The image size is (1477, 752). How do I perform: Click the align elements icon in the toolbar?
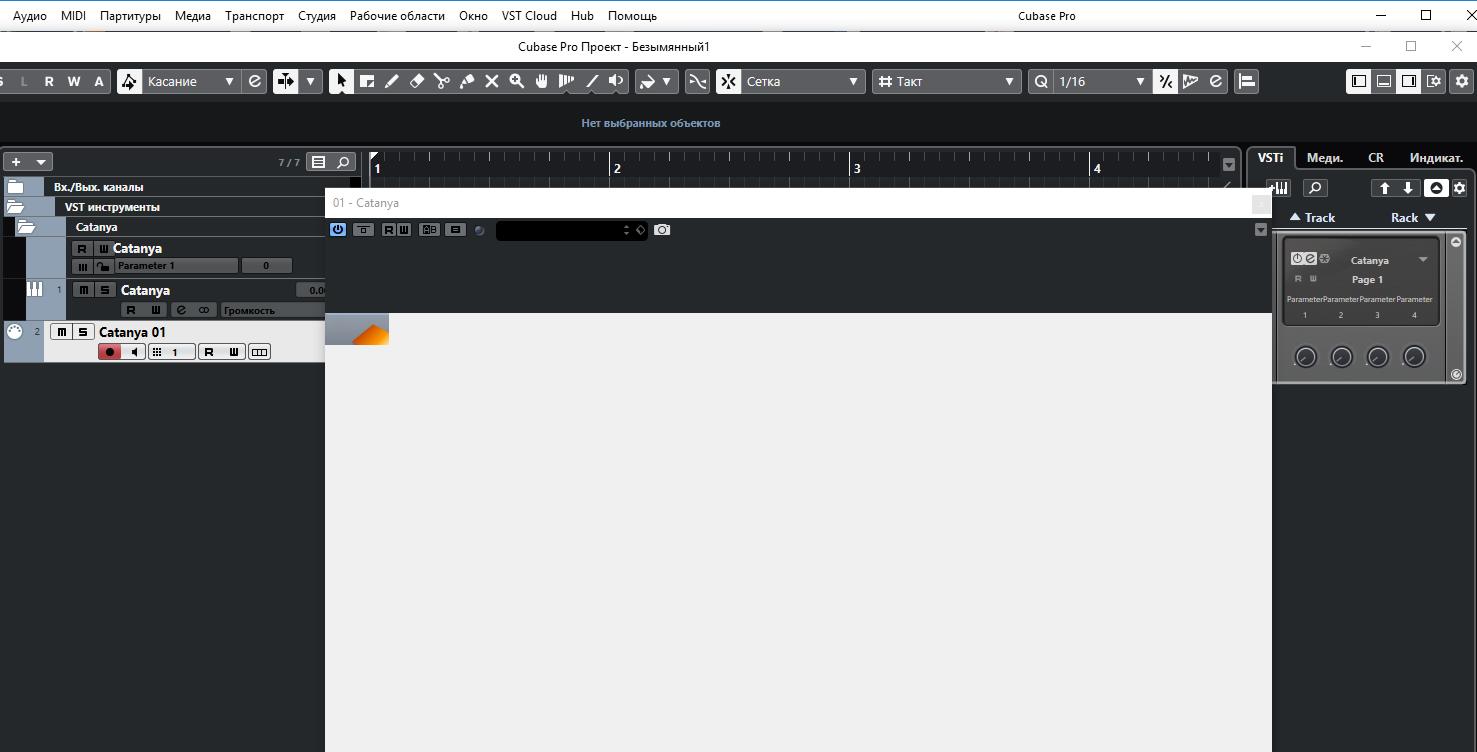click(1246, 81)
